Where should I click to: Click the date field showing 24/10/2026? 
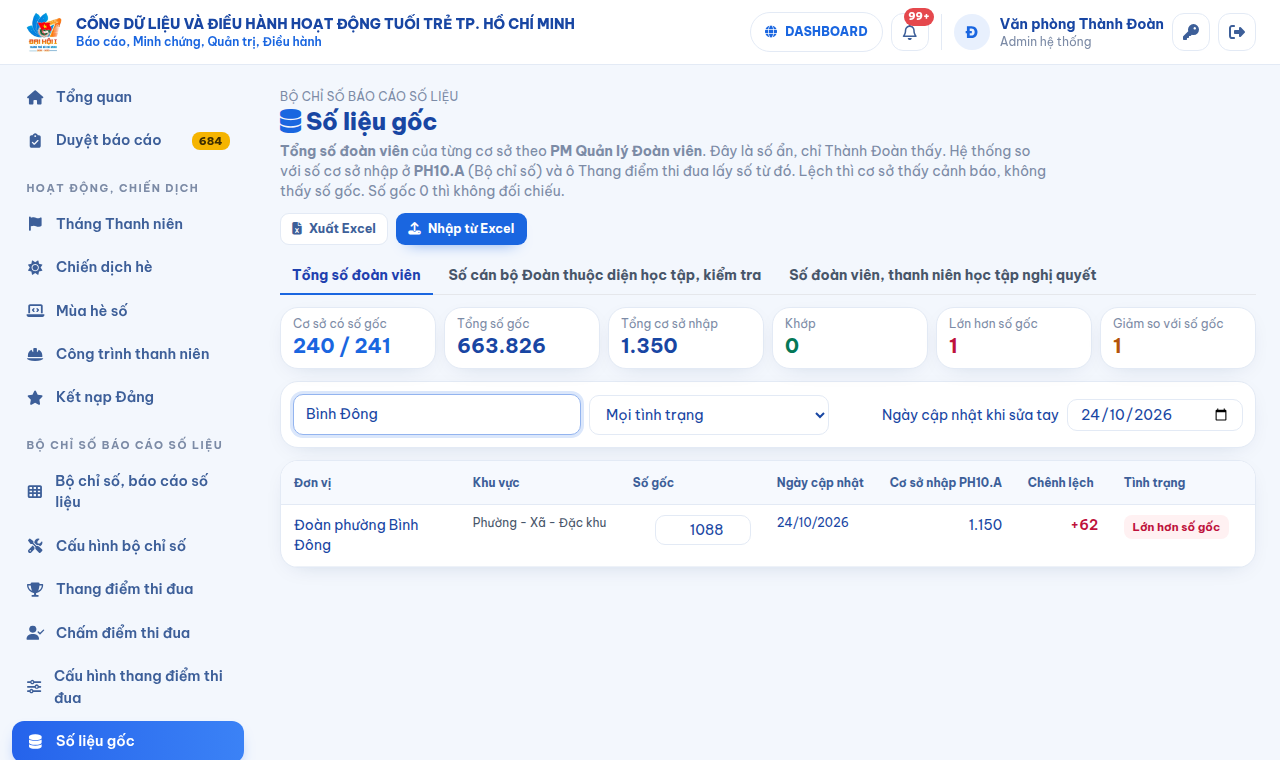click(1155, 415)
